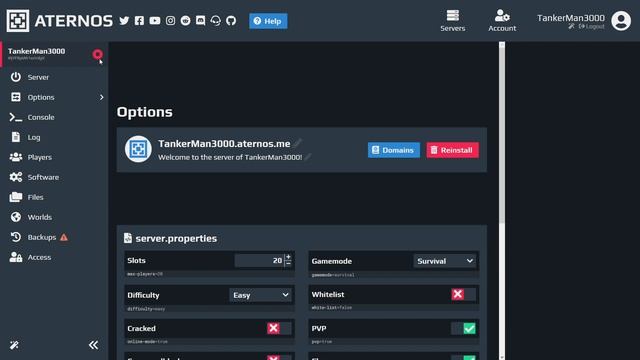This screenshot has height=360, width=640.
Task: Click the Domains button
Action: tap(393, 150)
